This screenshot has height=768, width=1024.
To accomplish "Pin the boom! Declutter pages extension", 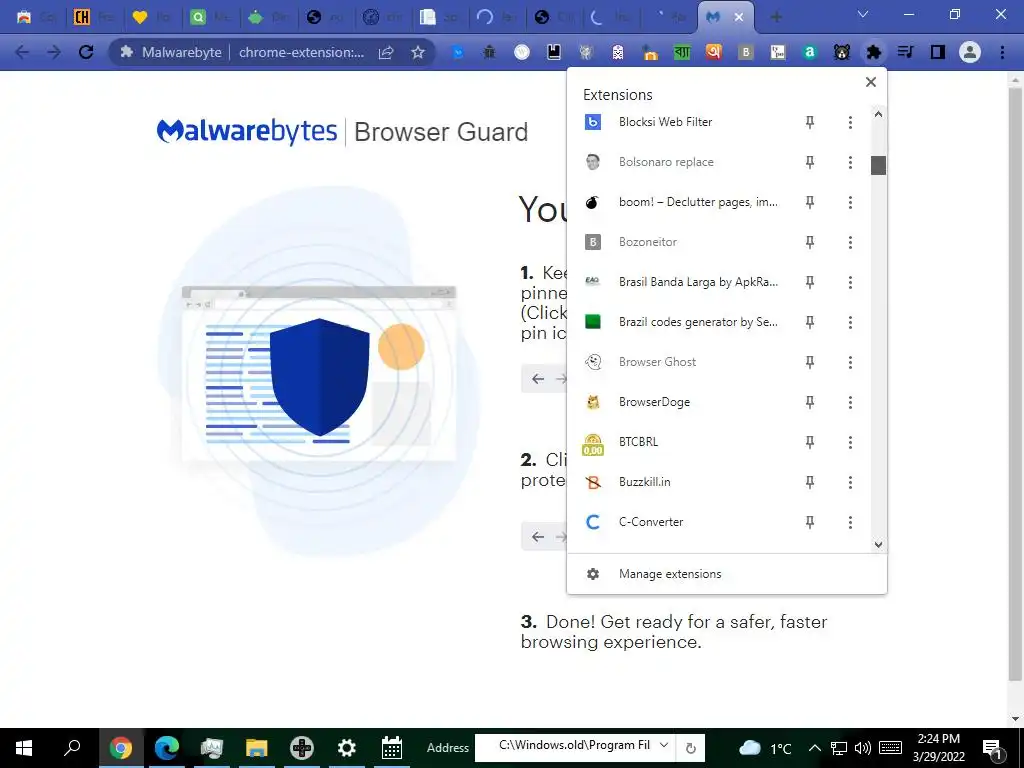I will click(x=810, y=202).
